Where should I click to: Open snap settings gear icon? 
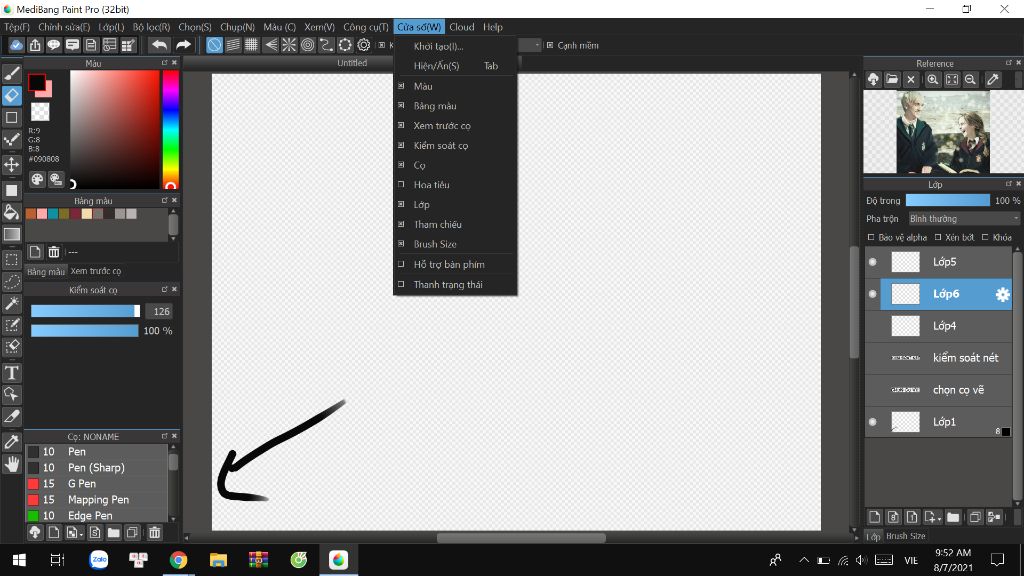[x=364, y=45]
